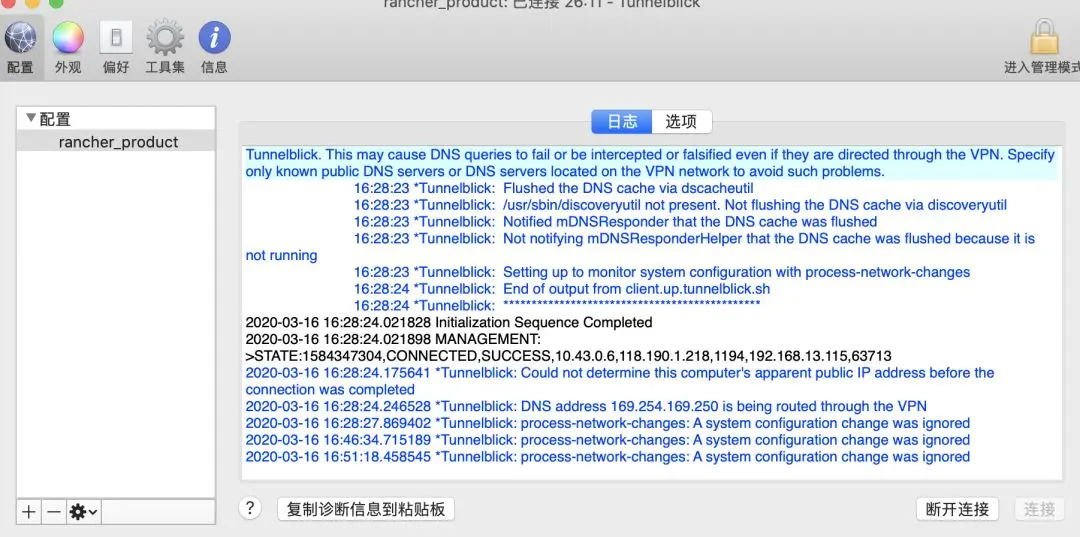This screenshot has height=537, width=1080.
Task: Click log line 'End of output from client.up.tunnelblick.sh'
Action: tap(562, 289)
